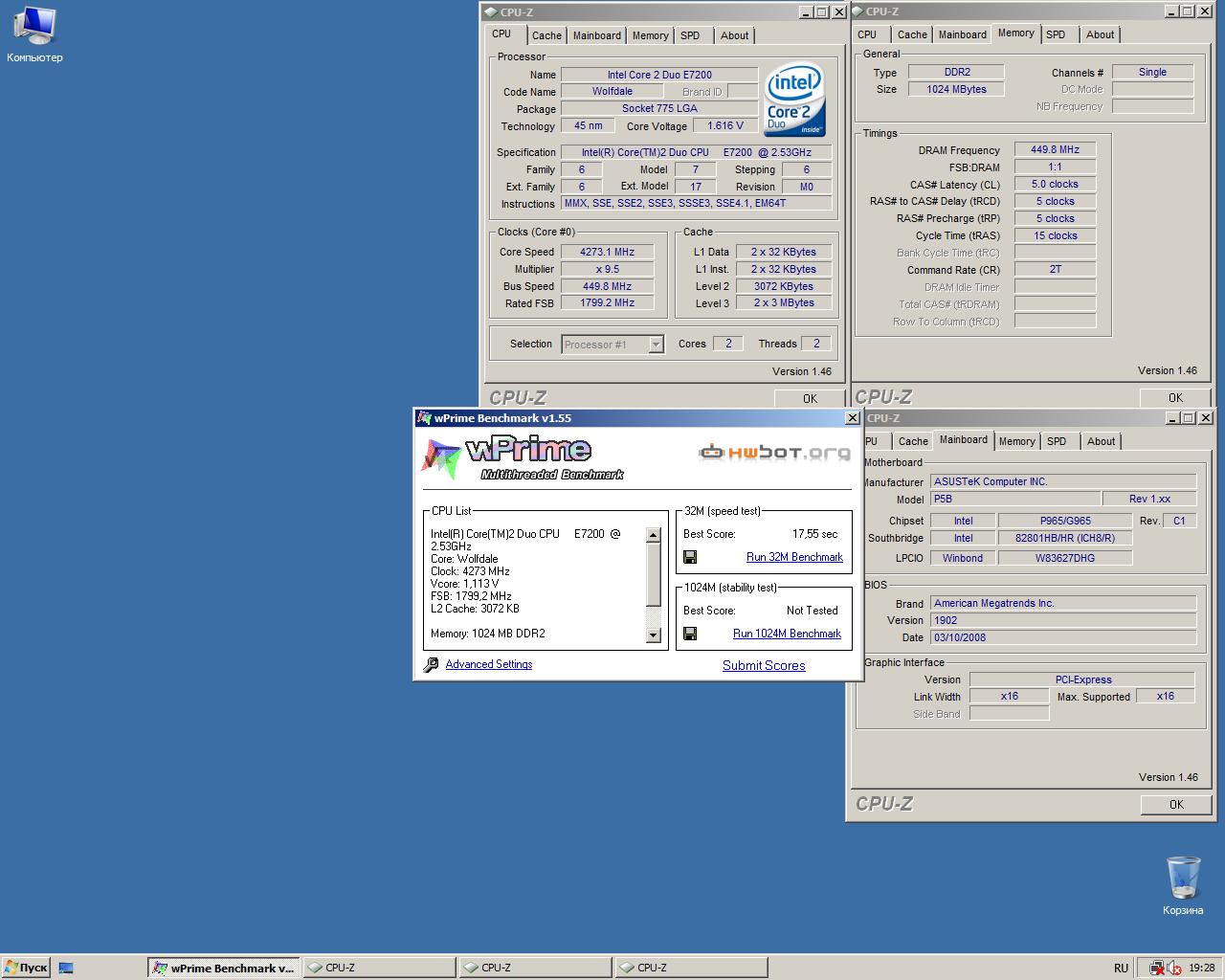This screenshot has width=1225, height=980.
Task: Click the 32M Best Score "17,55 sec"
Action: [814, 534]
